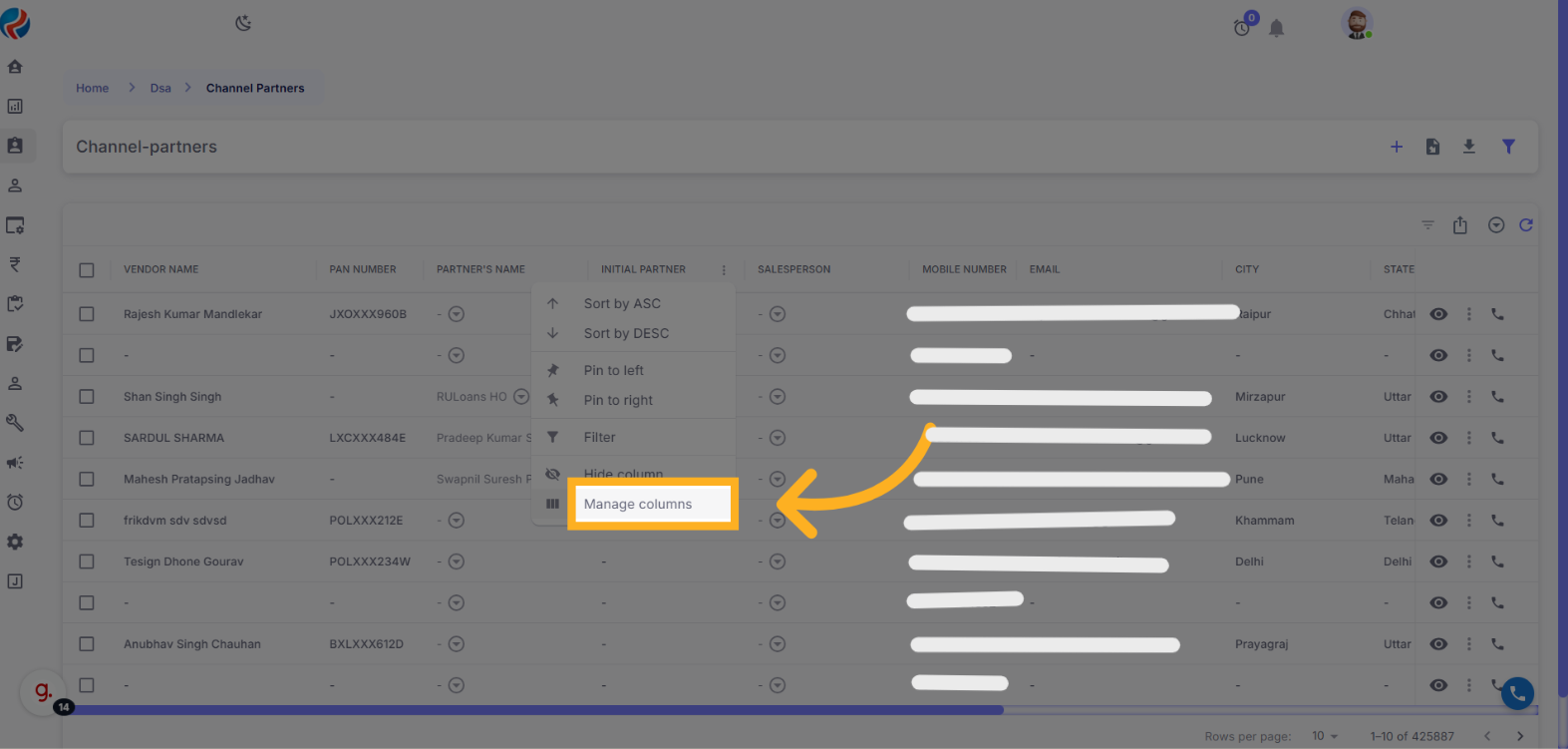Open the filter funnel in header
Screen dimensions: 1568x749
tap(1508, 147)
